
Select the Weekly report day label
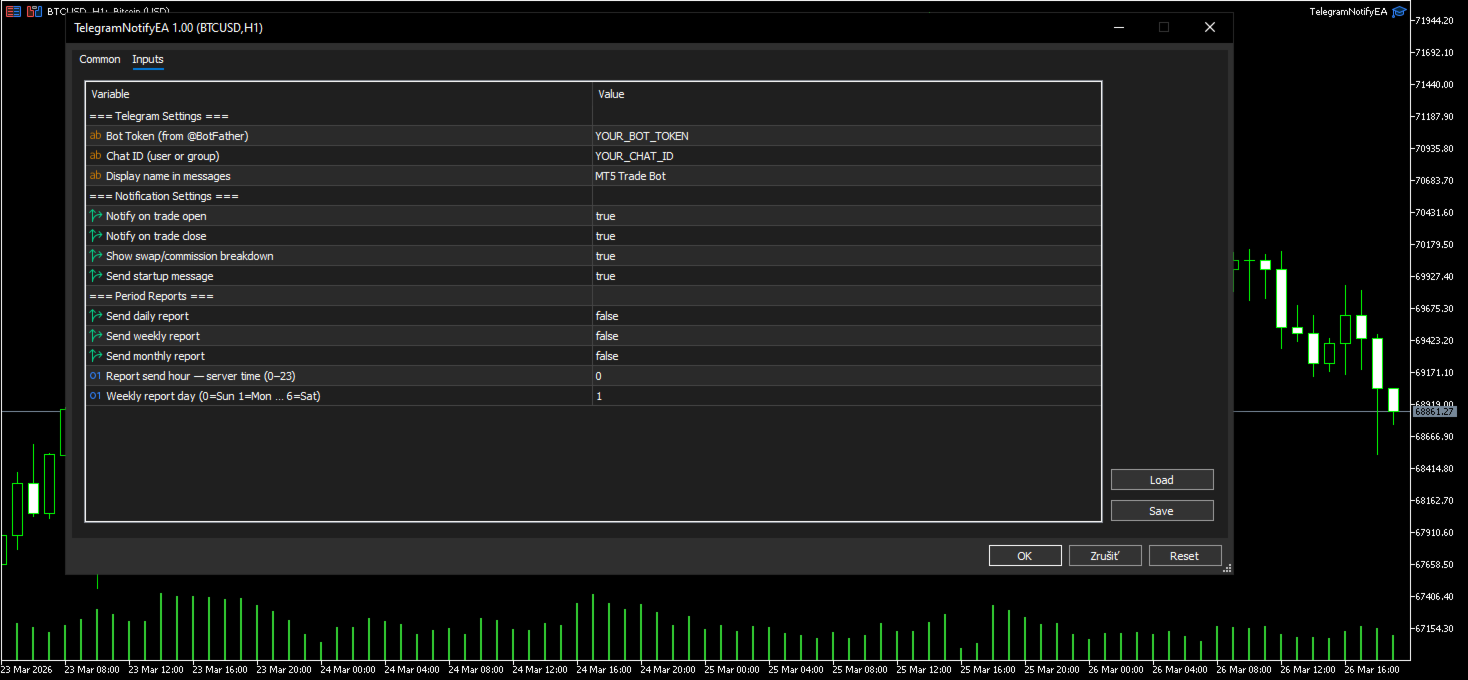tap(213, 396)
